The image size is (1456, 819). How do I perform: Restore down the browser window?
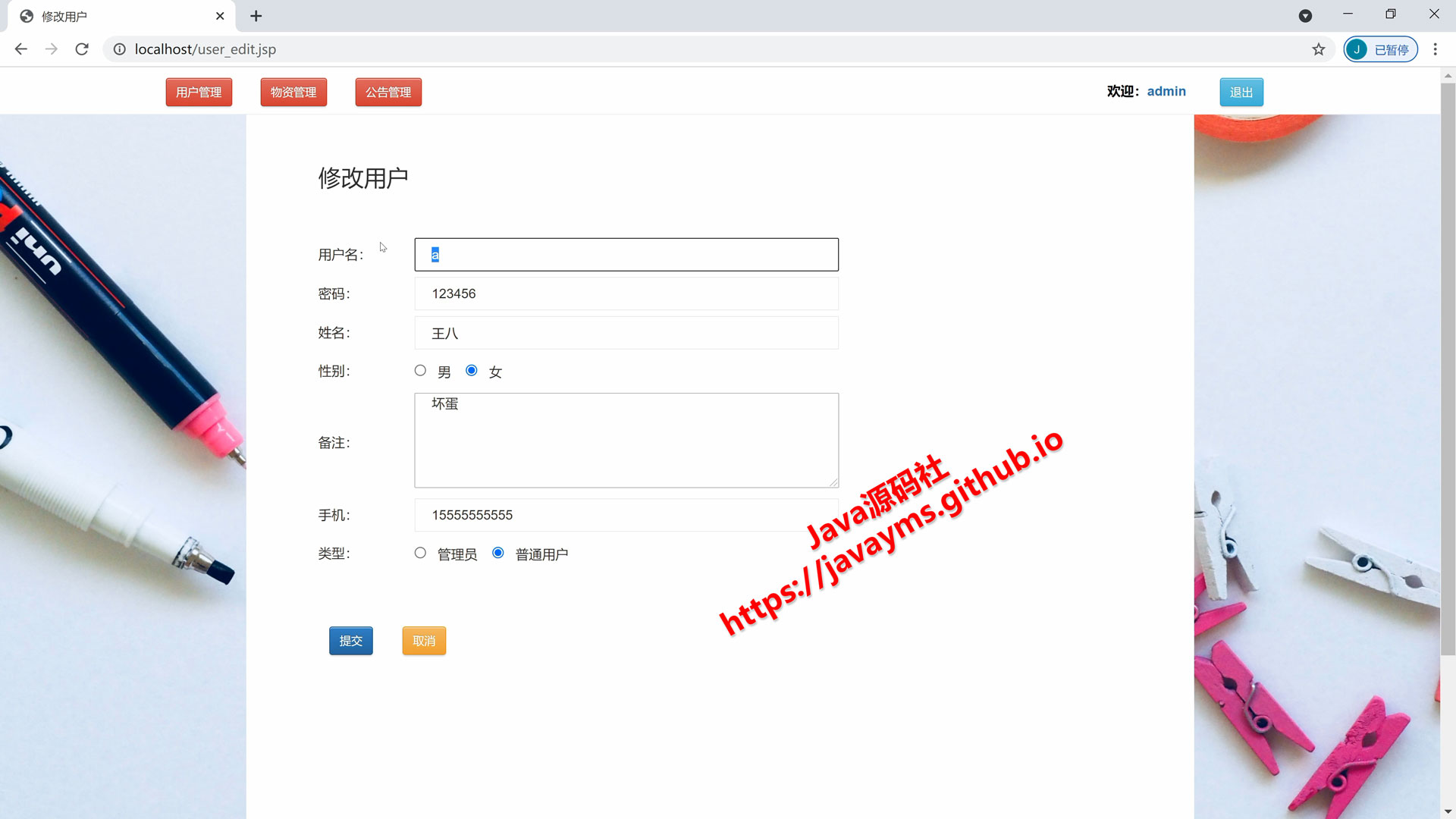coord(1390,14)
